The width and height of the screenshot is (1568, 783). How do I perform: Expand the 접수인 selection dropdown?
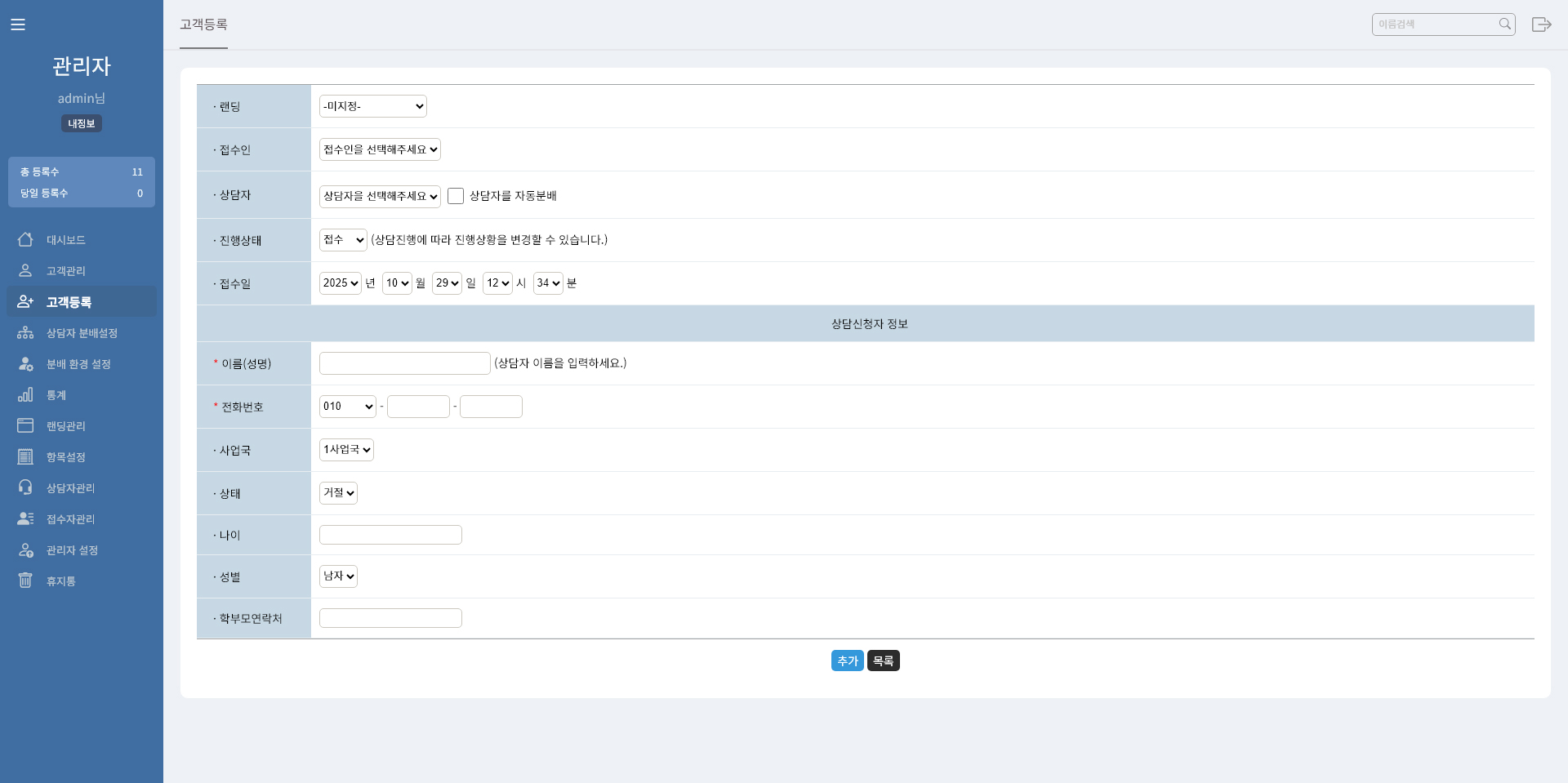[x=380, y=149]
